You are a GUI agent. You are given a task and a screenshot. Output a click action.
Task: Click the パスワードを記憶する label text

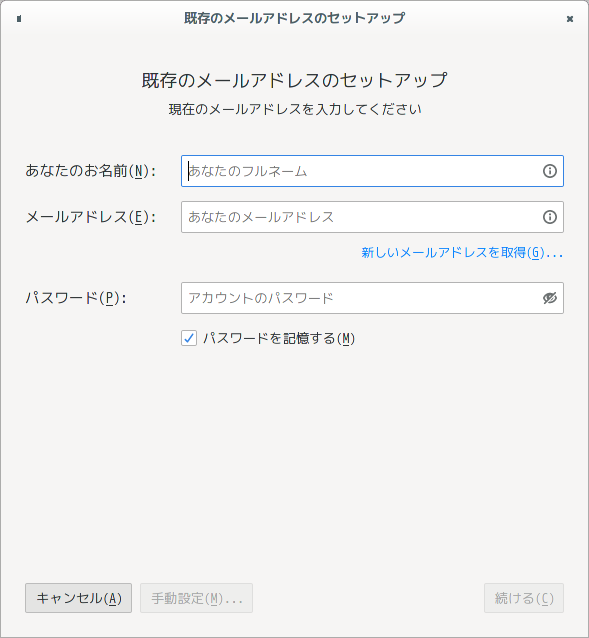pyautogui.click(x=279, y=338)
